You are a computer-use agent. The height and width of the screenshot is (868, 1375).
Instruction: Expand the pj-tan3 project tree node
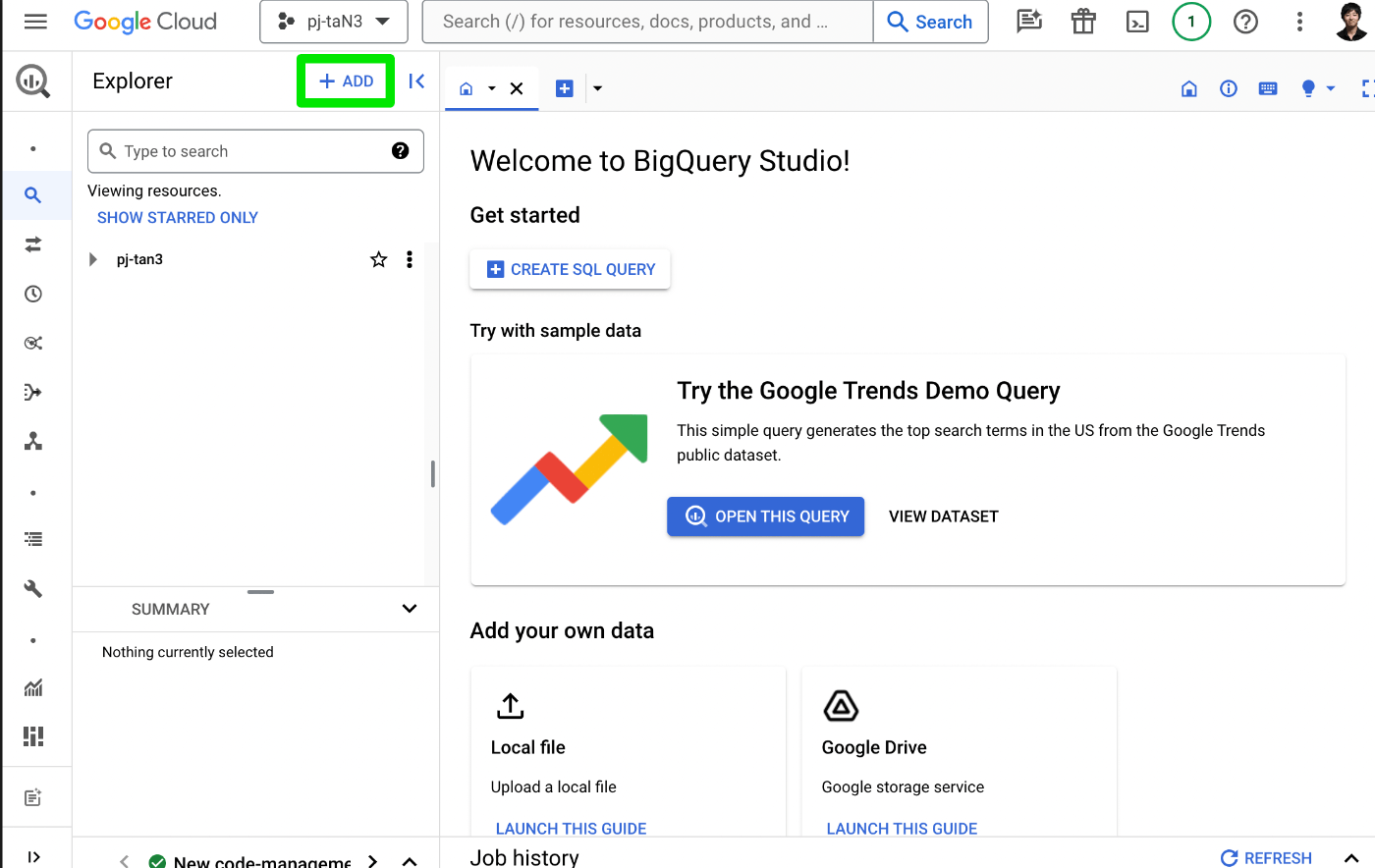[x=93, y=259]
